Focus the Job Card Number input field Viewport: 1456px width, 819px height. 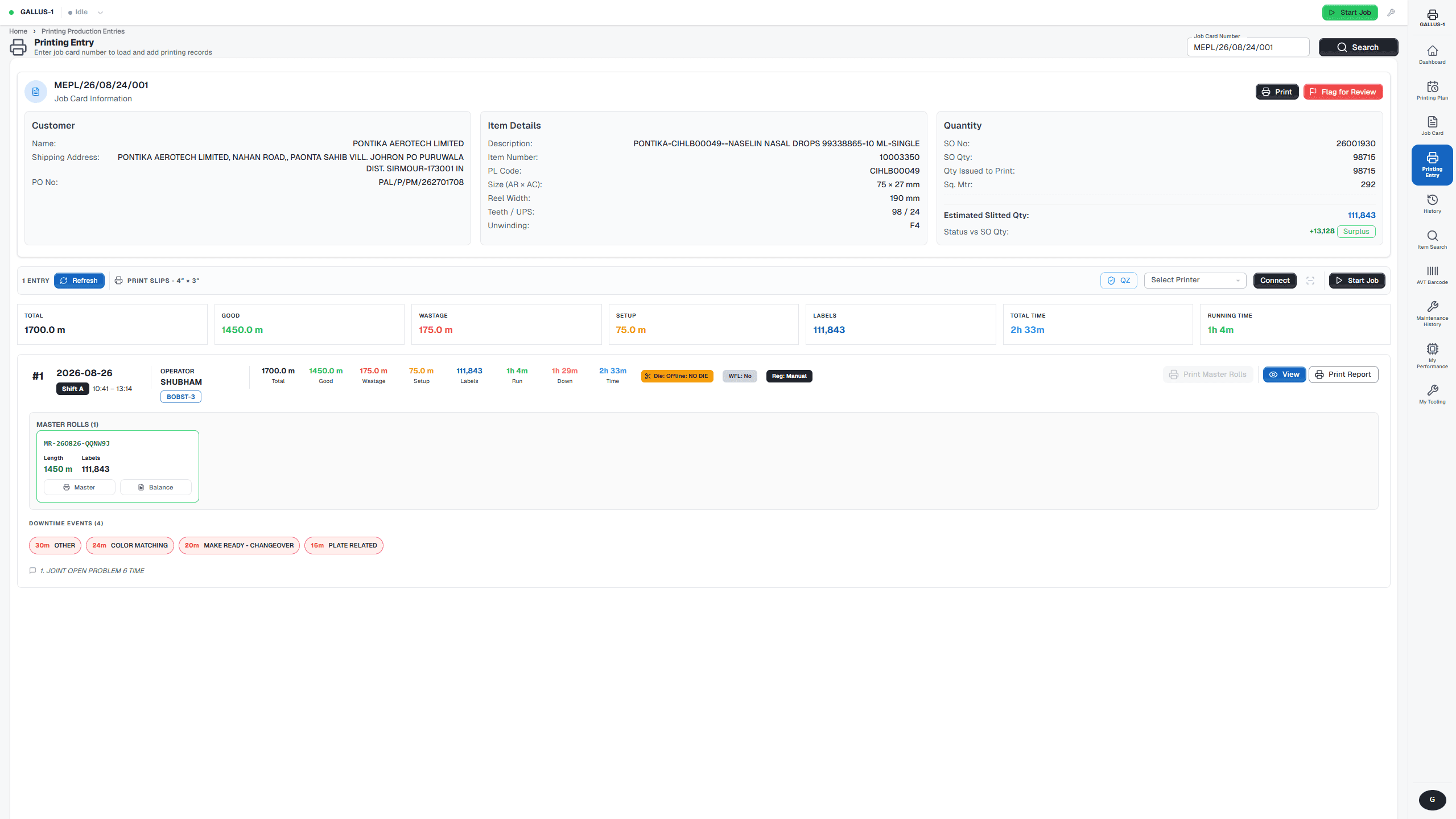pos(1248,47)
